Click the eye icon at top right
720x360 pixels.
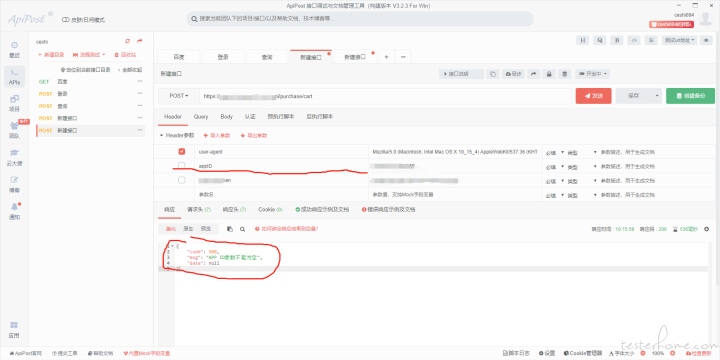tap(706, 40)
